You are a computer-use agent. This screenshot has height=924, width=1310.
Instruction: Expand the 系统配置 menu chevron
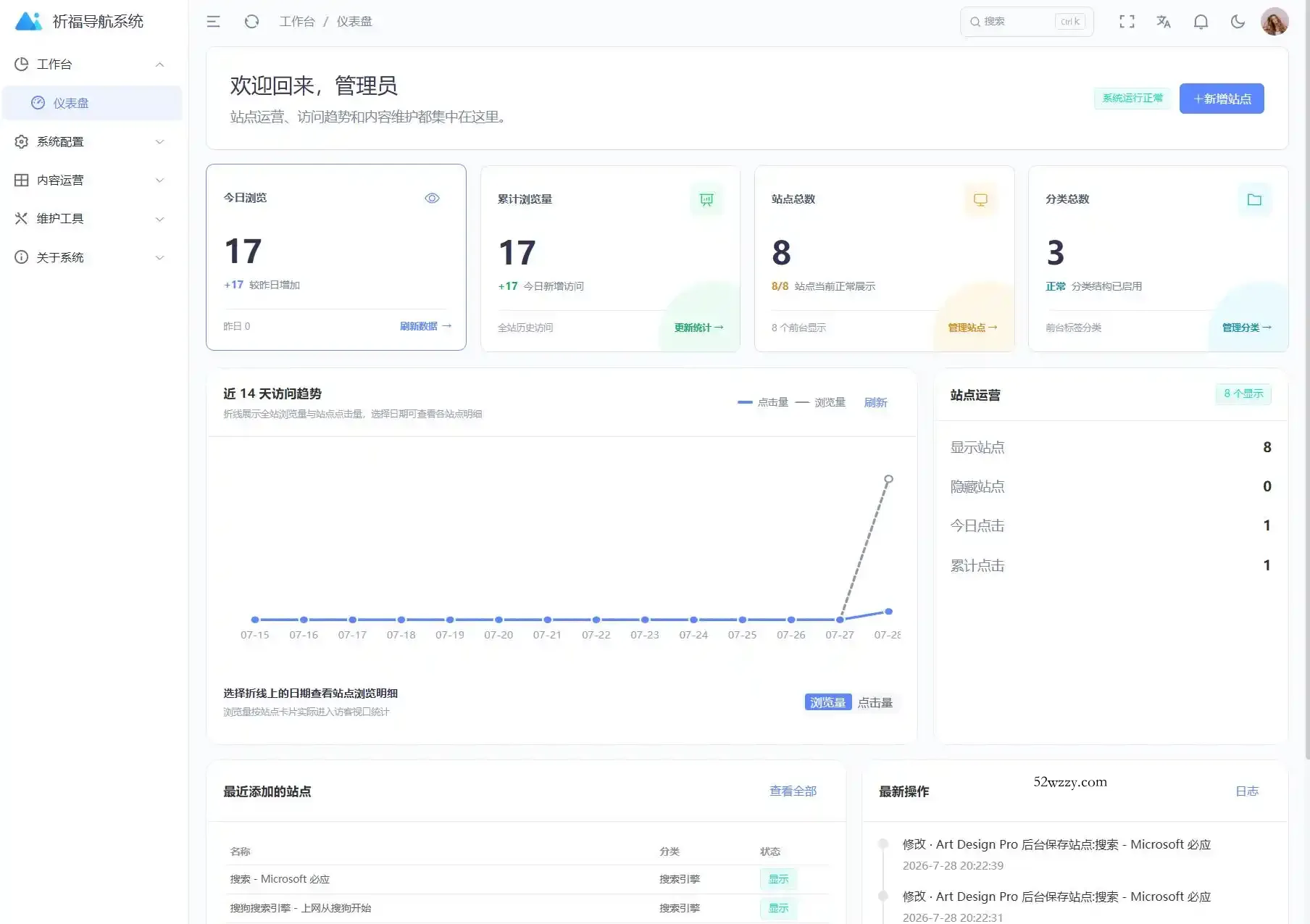[160, 141]
